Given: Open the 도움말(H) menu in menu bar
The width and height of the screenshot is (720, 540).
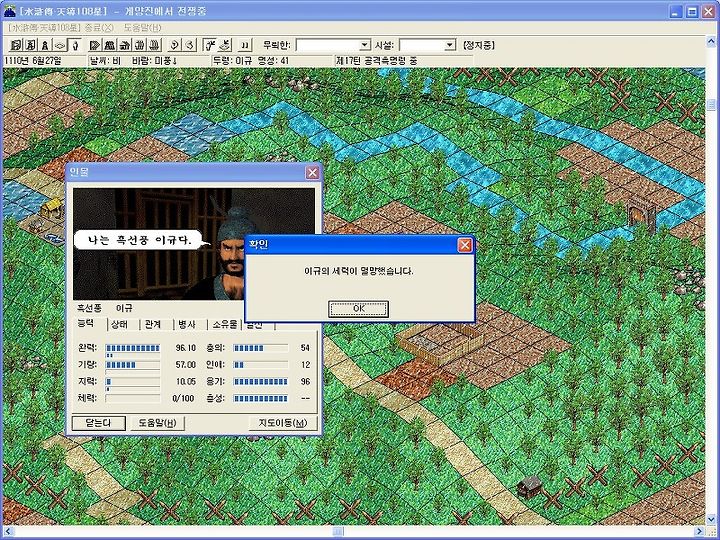Looking at the screenshot, I should 143,28.
